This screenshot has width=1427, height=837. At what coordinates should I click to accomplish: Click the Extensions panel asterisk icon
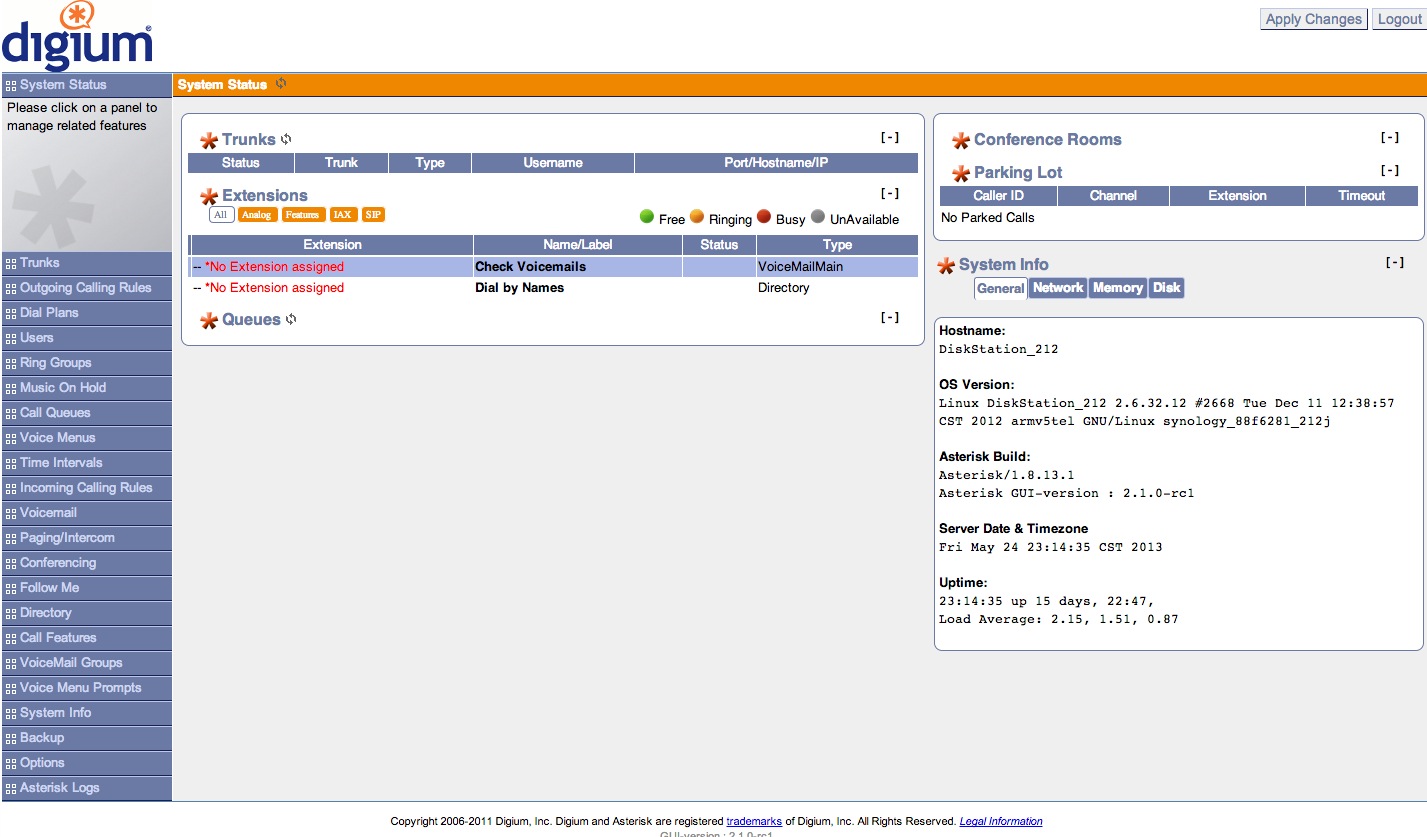209,197
